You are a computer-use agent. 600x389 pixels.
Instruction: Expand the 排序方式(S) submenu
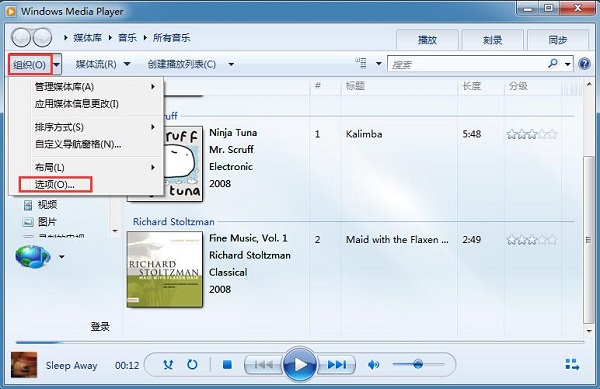tap(153, 127)
